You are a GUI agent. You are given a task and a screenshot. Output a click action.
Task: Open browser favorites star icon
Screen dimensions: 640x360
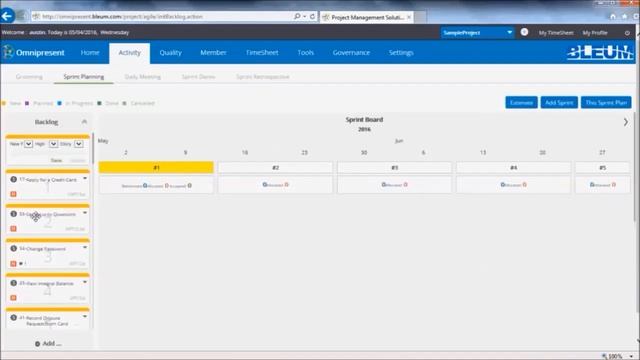[624, 16]
